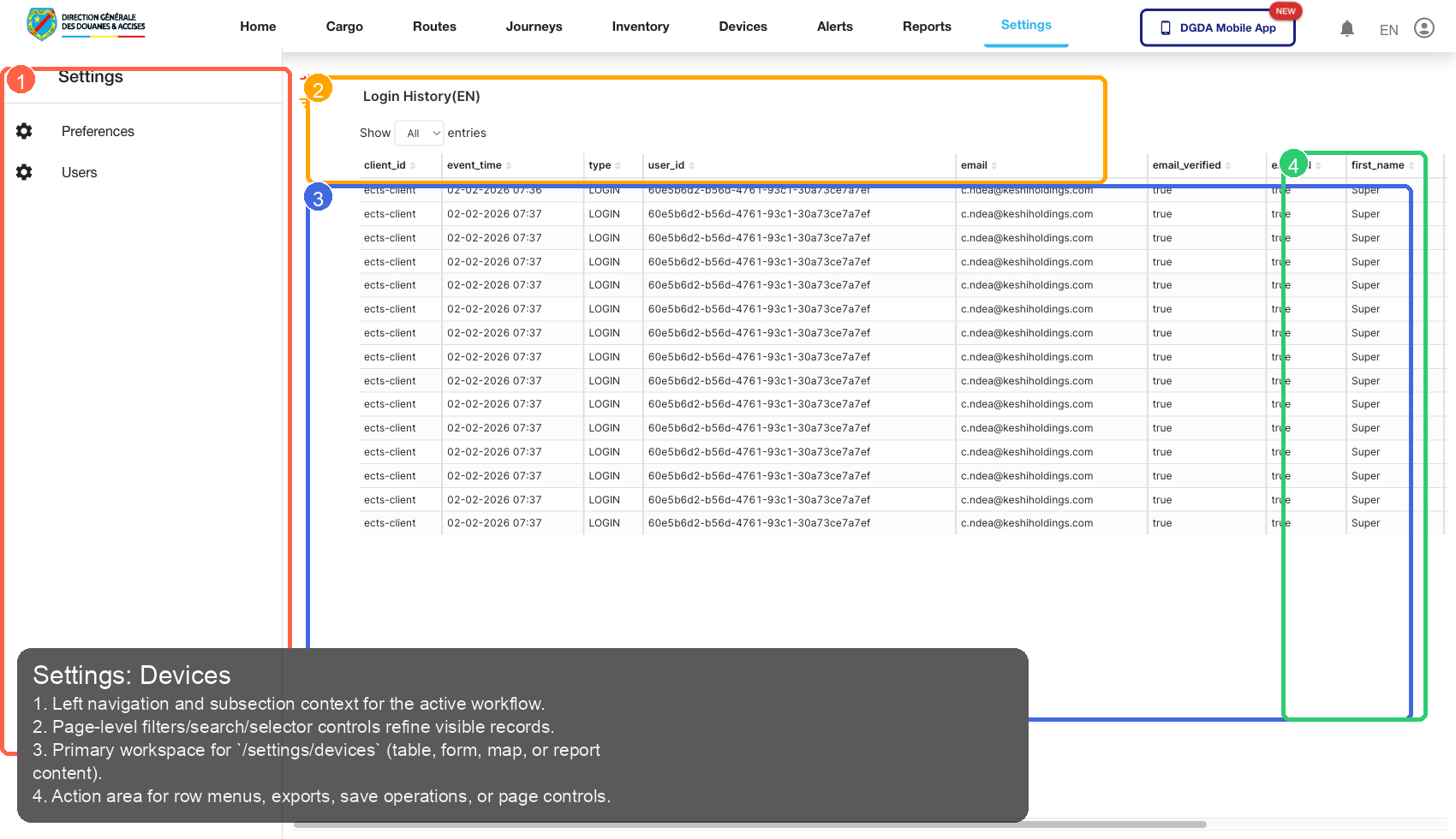Select the gear icon beside Preferences
This screenshot has height=839, width=1456.
[x=24, y=131]
